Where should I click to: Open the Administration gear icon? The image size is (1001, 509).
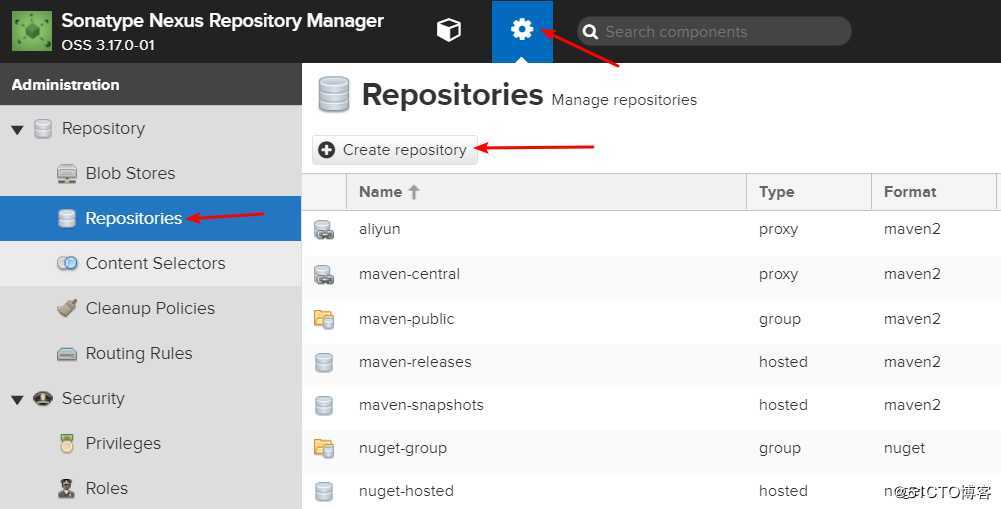click(x=522, y=30)
